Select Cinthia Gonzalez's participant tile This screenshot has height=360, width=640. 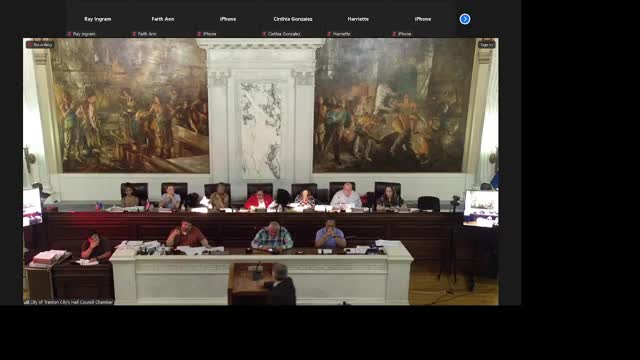[293, 19]
